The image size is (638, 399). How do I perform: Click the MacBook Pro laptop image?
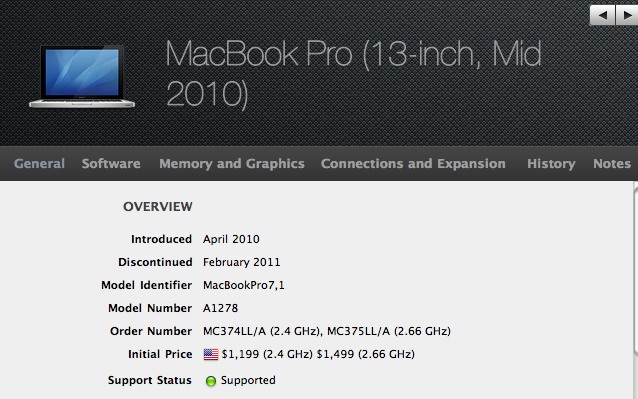tap(82, 76)
